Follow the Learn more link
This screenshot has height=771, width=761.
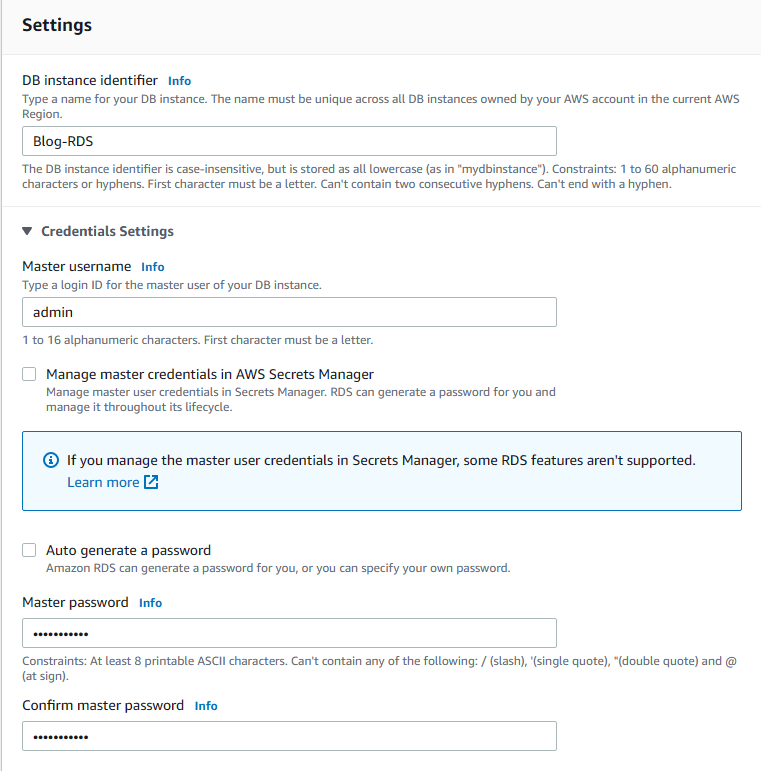(103, 482)
